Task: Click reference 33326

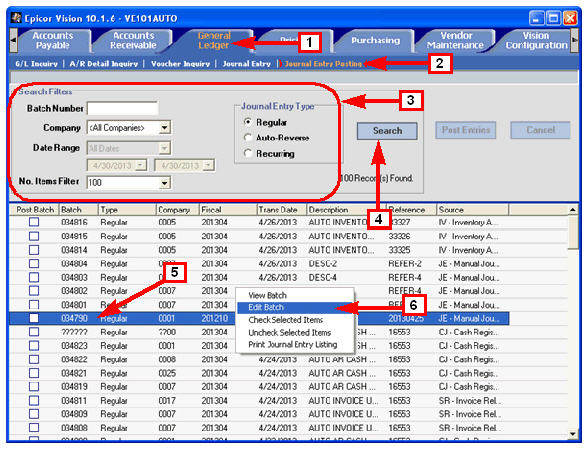Action: click(x=399, y=236)
